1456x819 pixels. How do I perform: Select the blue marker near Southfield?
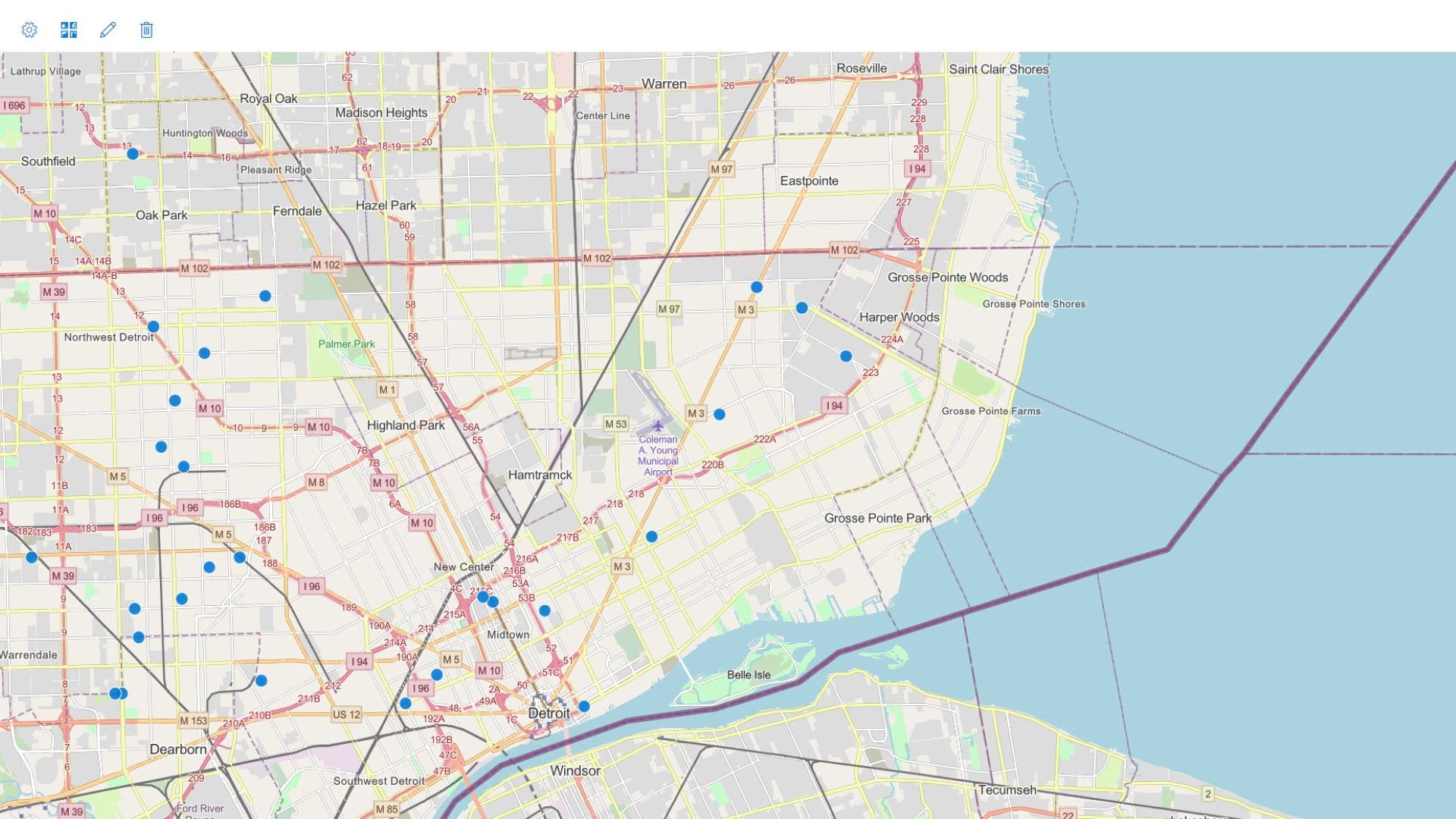tap(132, 152)
